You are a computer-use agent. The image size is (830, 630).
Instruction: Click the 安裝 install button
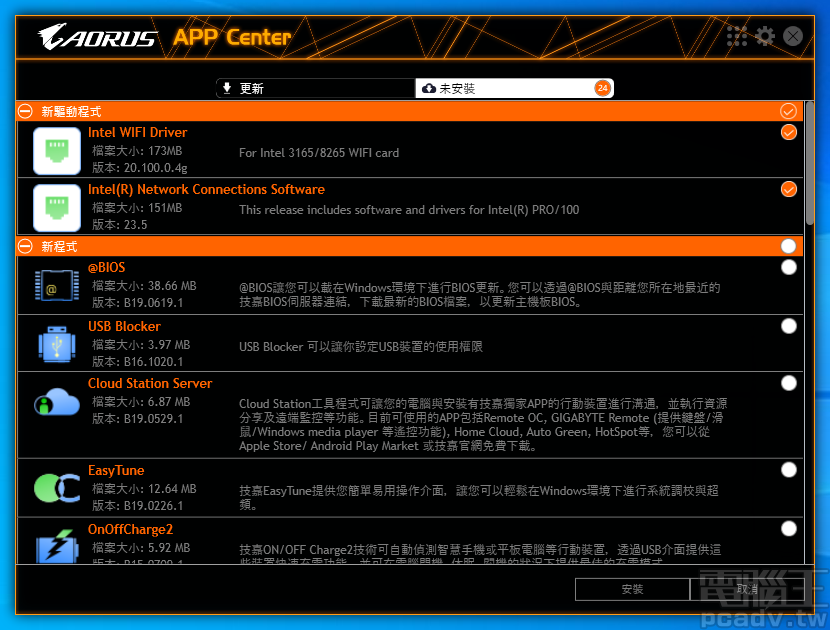(632, 589)
